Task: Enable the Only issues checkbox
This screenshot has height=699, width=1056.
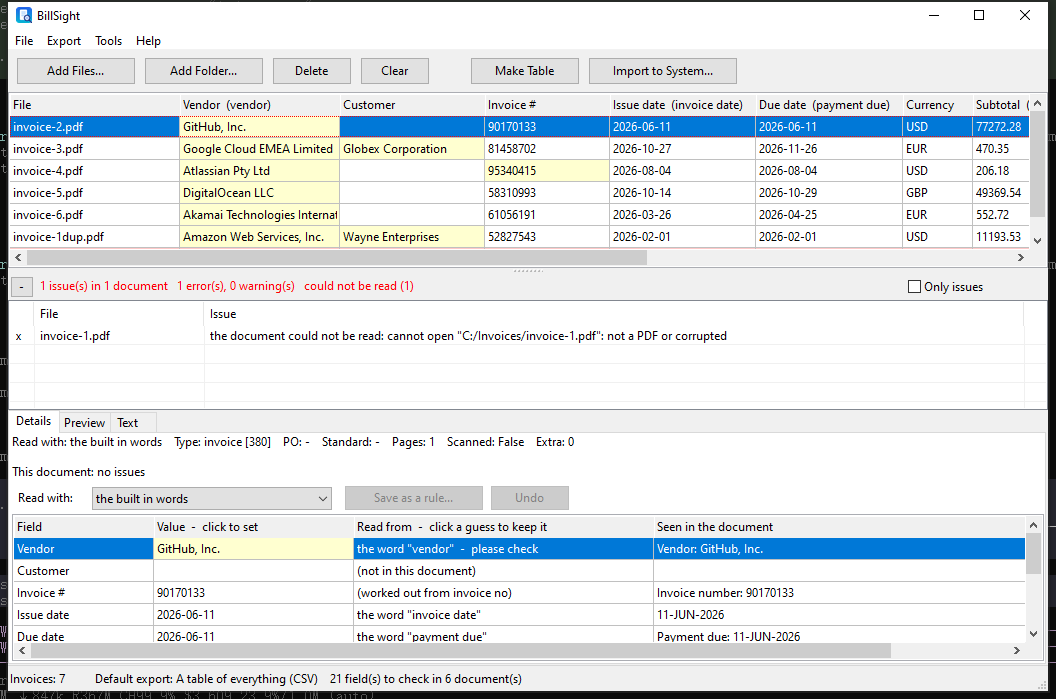Action: click(x=915, y=287)
